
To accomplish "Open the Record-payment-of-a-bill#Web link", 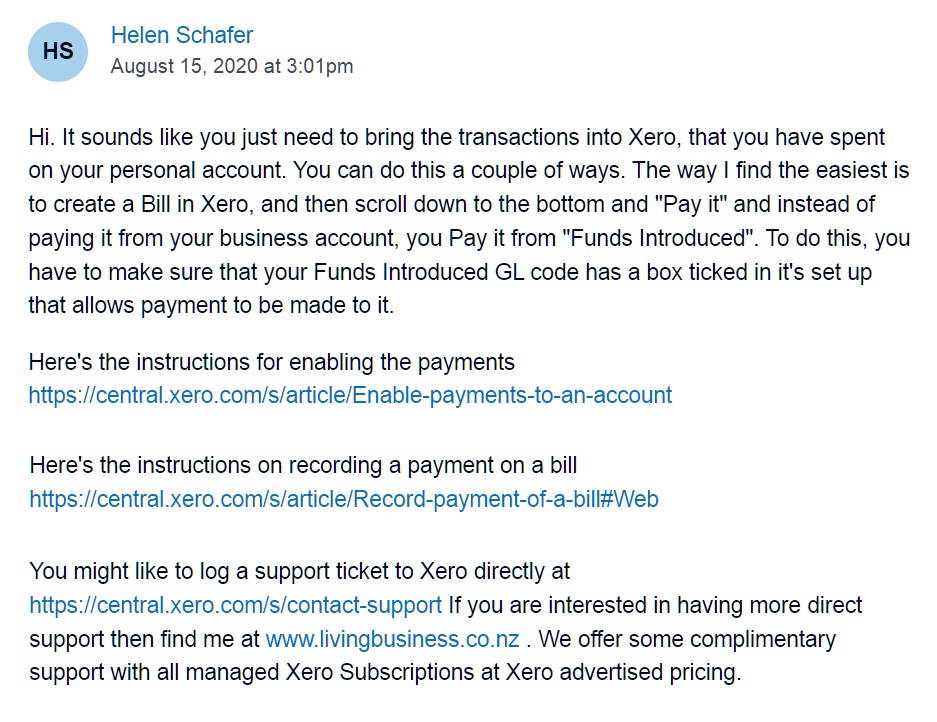I will pyautogui.click(x=344, y=498).
